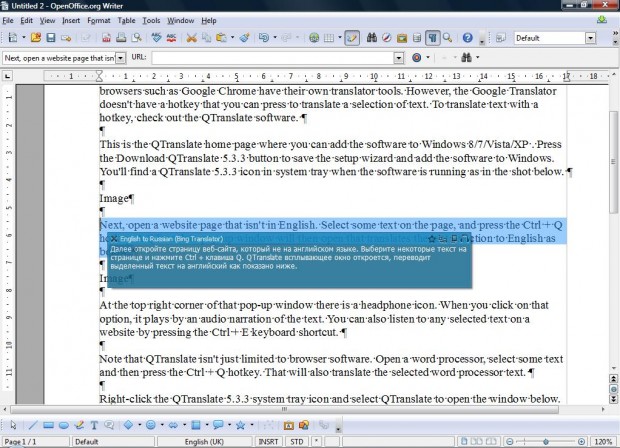620x448 pixels.
Task: Create a new document with the New icon
Action: (x=13, y=38)
